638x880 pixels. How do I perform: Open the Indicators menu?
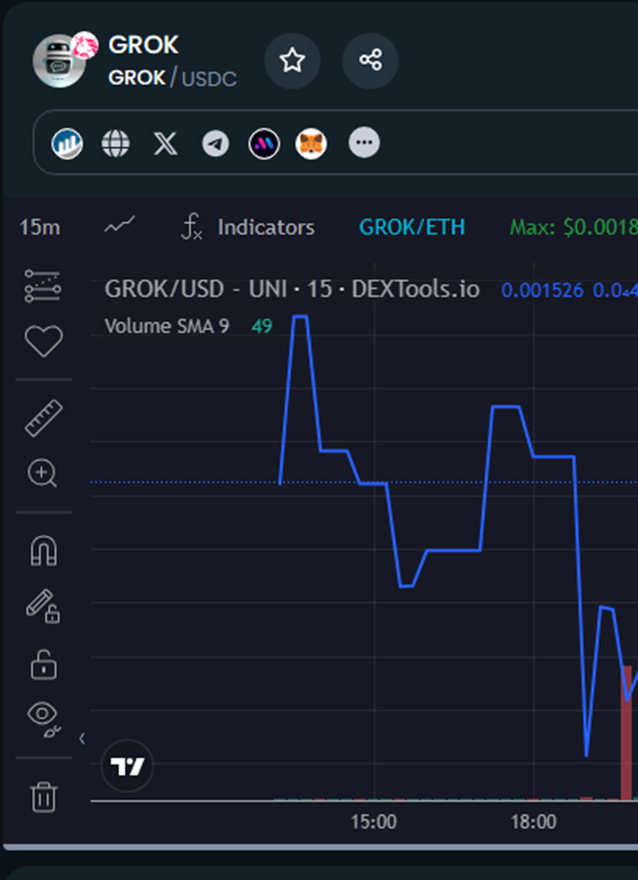tap(247, 227)
